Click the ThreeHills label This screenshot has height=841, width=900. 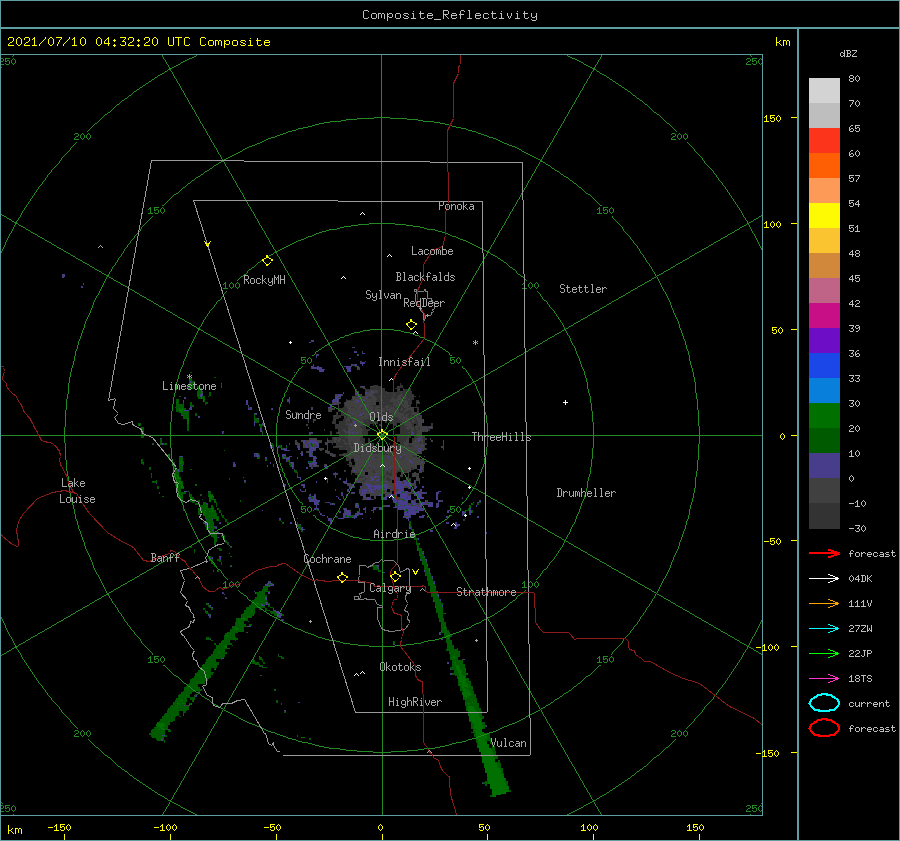tap(501, 437)
